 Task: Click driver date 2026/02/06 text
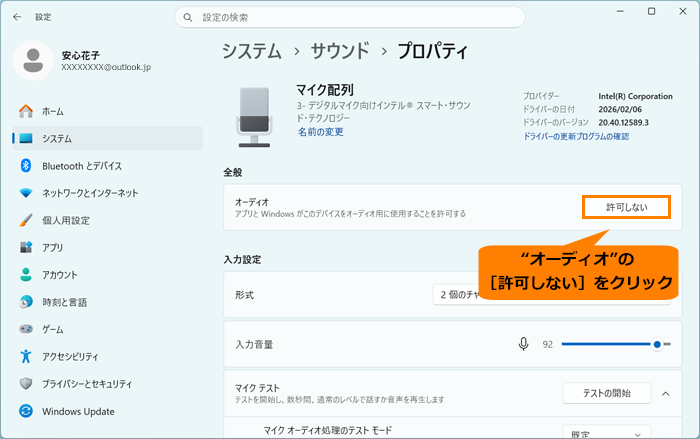click(x=620, y=109)
